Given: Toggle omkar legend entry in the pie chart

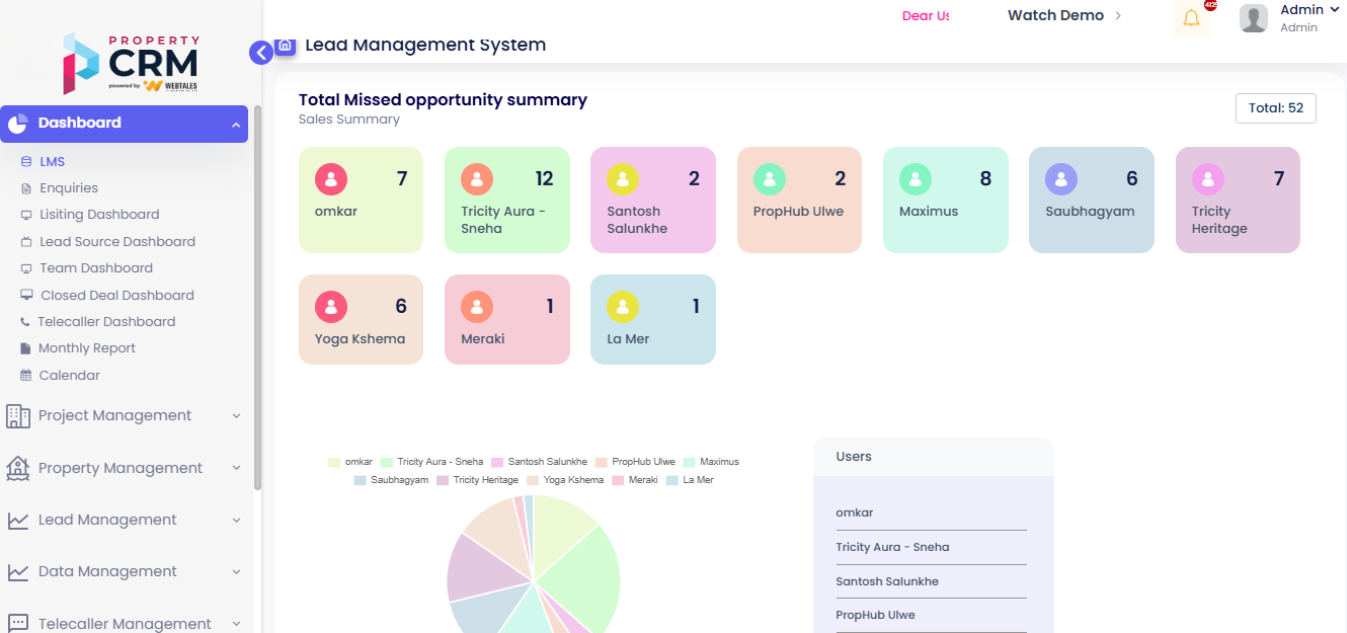Looking at the screenshot, I should (x=350, y=462).
